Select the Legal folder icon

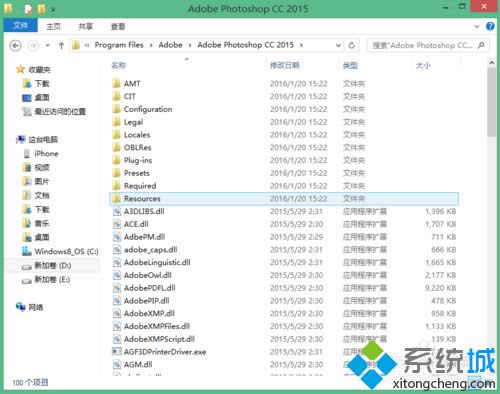coord(116,122)
